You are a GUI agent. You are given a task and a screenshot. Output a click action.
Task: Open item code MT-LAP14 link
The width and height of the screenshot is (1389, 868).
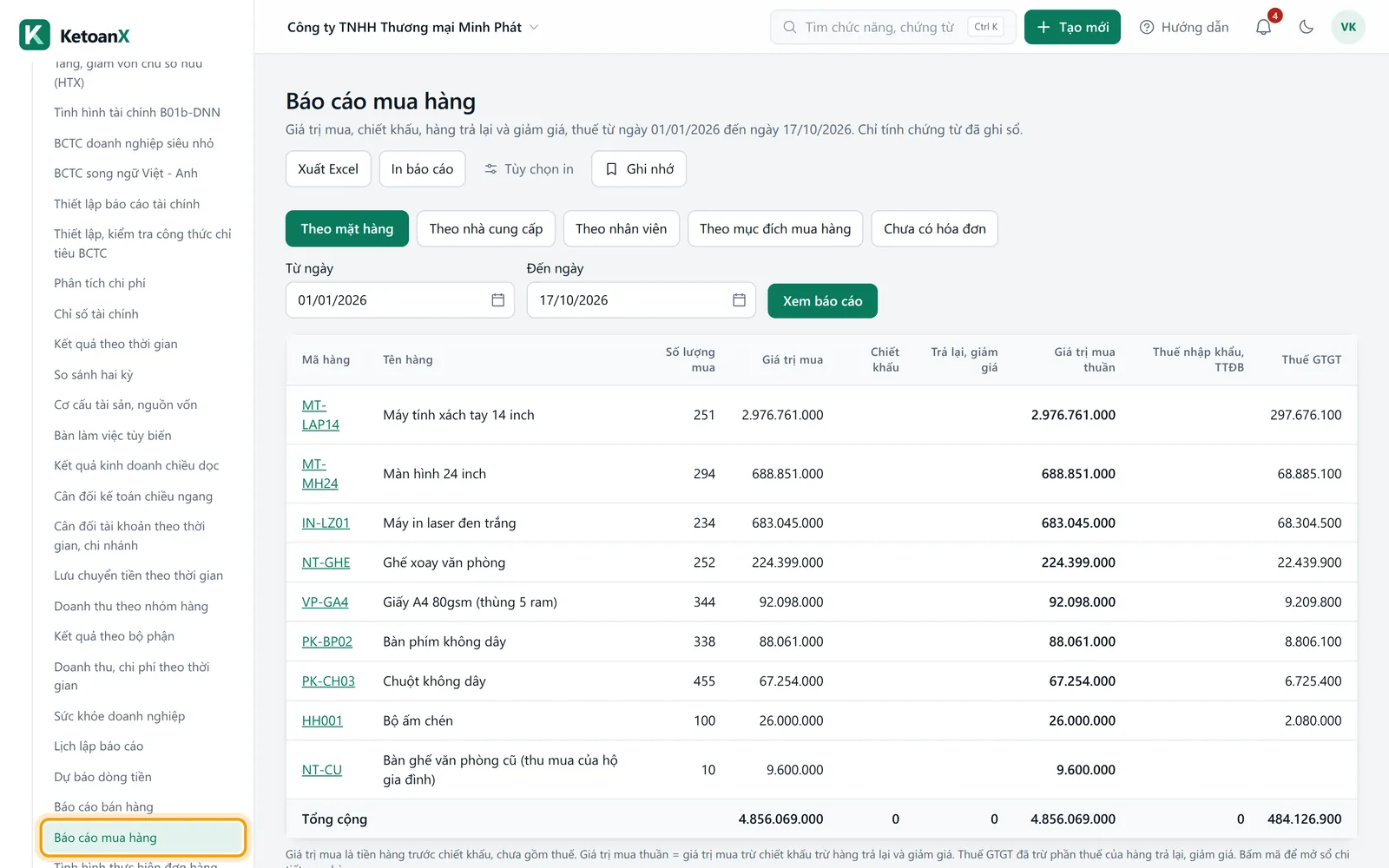pyautogui.click(x=320, y=415)
